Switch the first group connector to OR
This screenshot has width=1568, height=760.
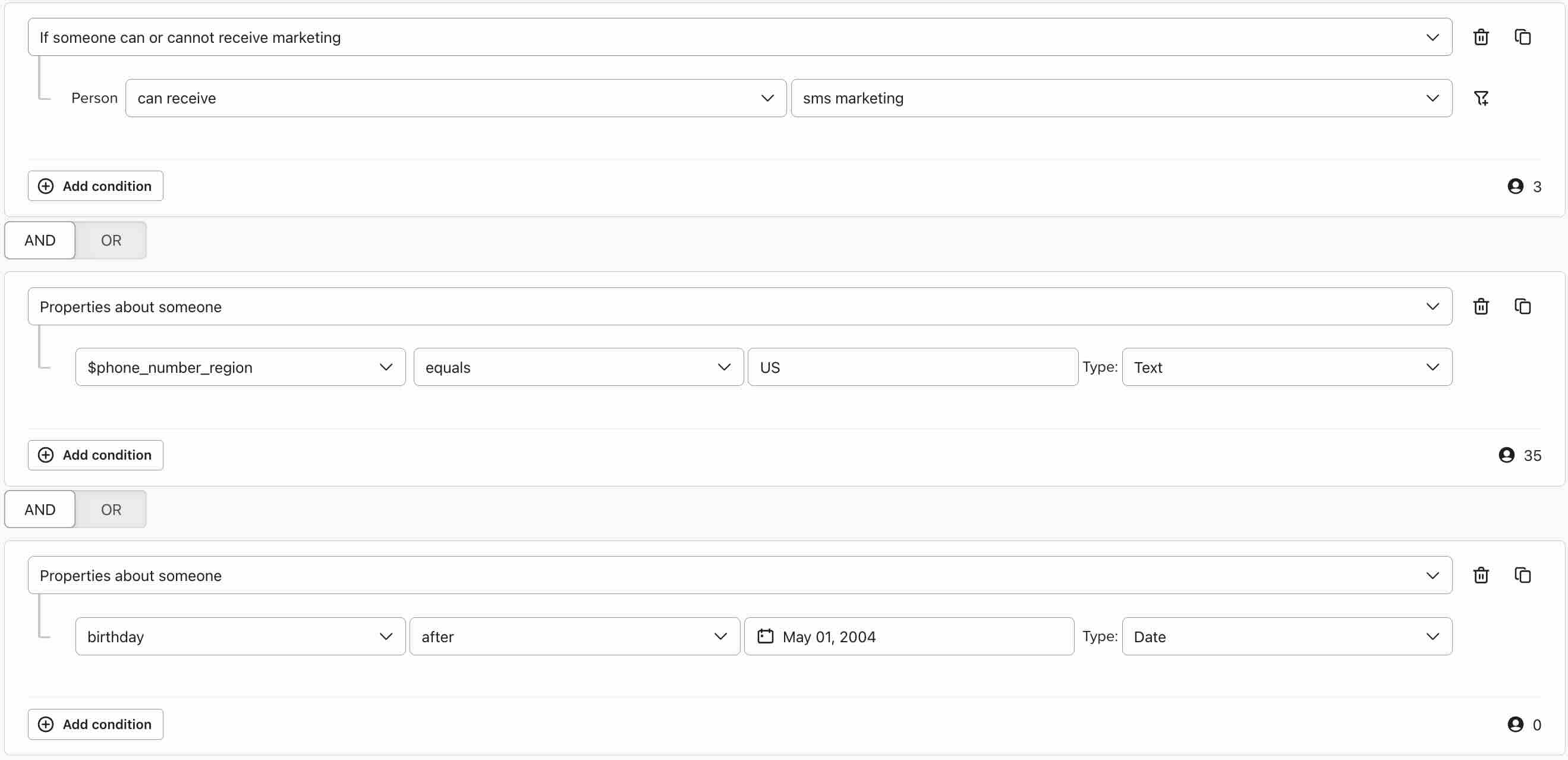[x=110, y=240]
